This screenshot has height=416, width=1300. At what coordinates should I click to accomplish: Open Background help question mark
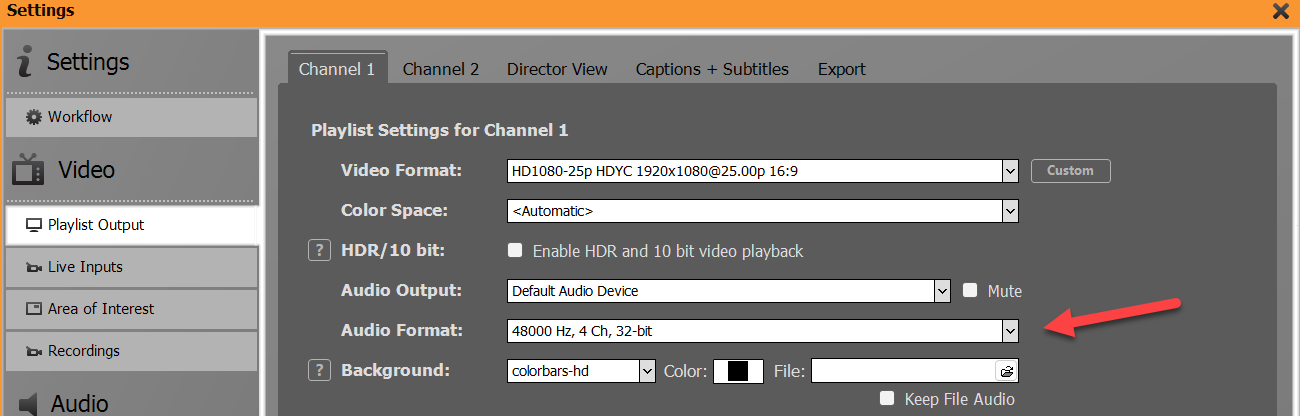319,371
